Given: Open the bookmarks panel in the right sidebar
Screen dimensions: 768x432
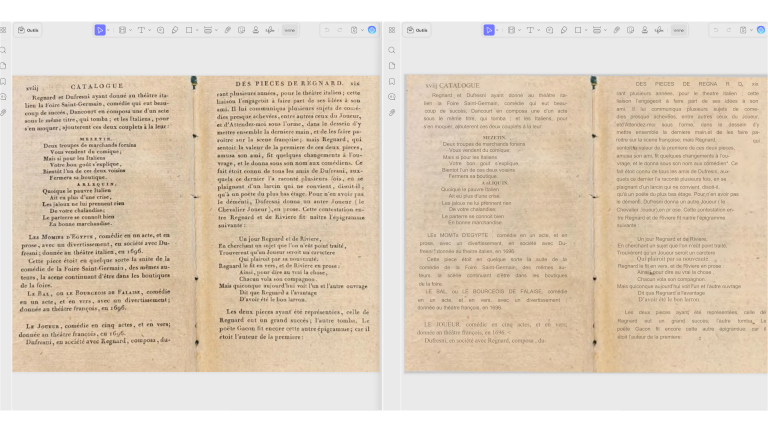Looking at the screenshot, I should (x=392, y=81).
